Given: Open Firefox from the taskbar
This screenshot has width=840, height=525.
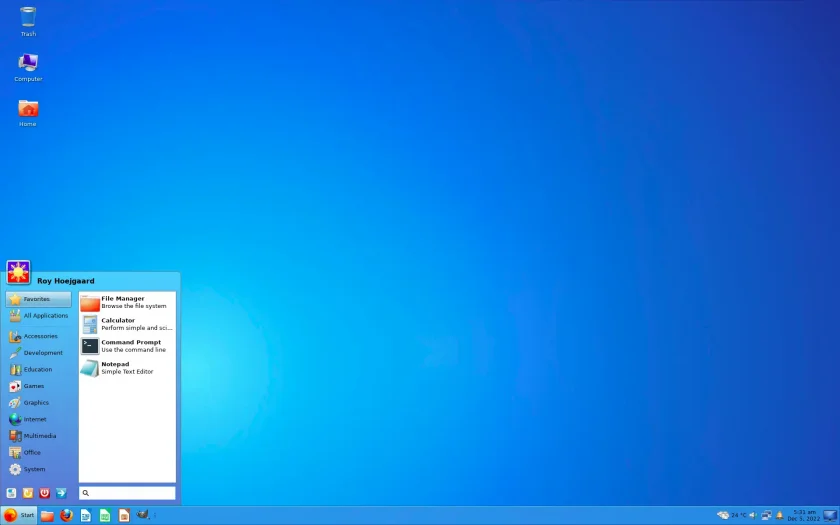Looking at the screenshot, I should click(66, 515).
